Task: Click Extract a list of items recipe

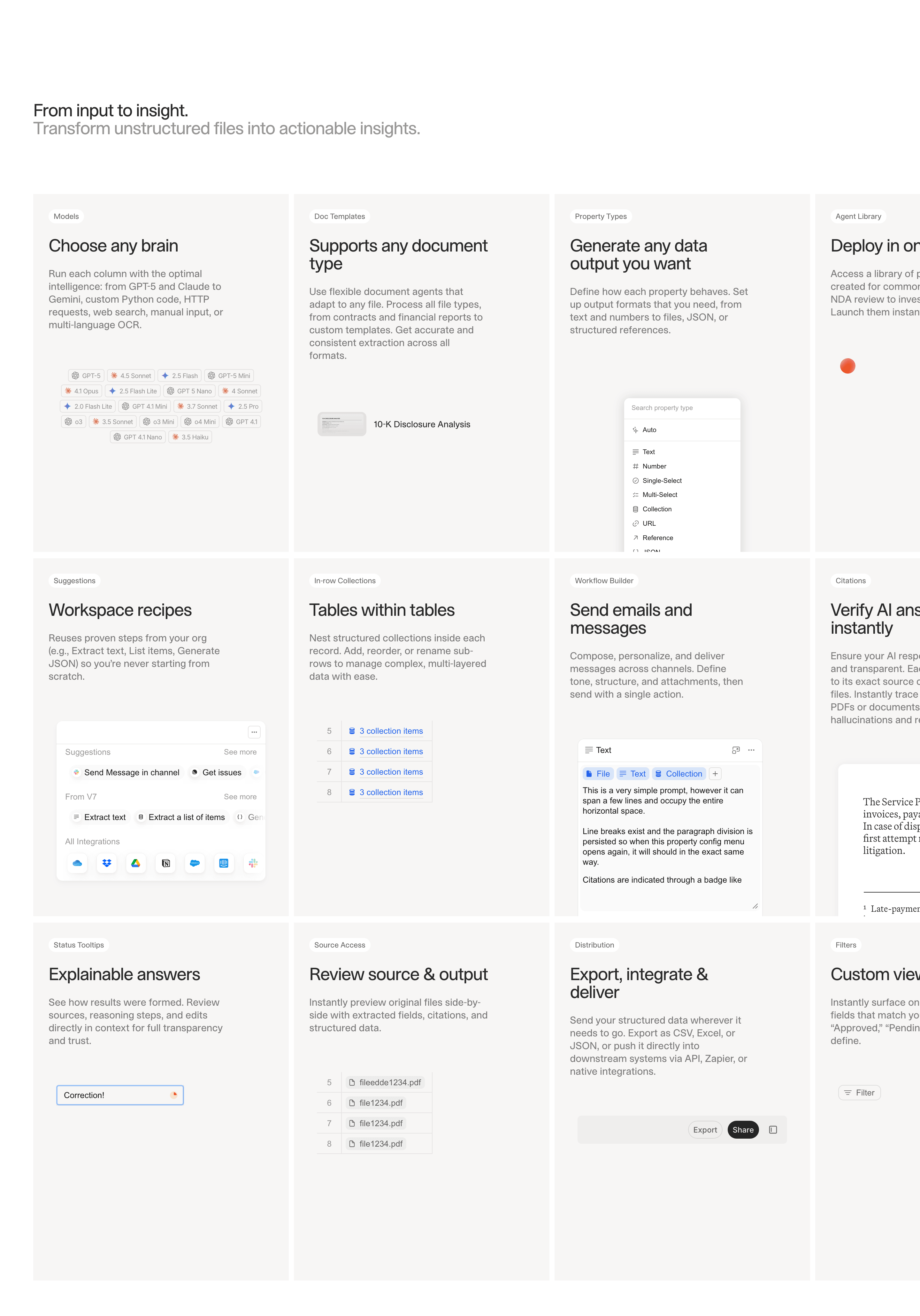Action: click(x=181, y=817)
